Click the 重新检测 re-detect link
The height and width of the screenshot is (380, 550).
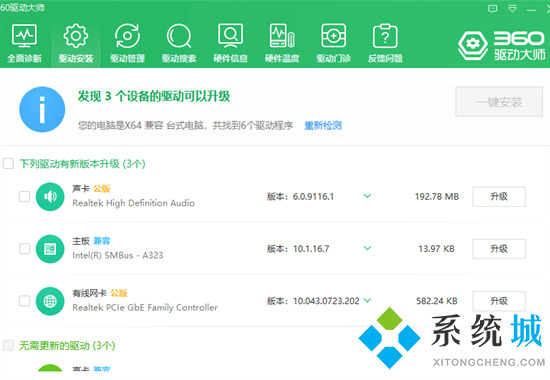[323, 125]
